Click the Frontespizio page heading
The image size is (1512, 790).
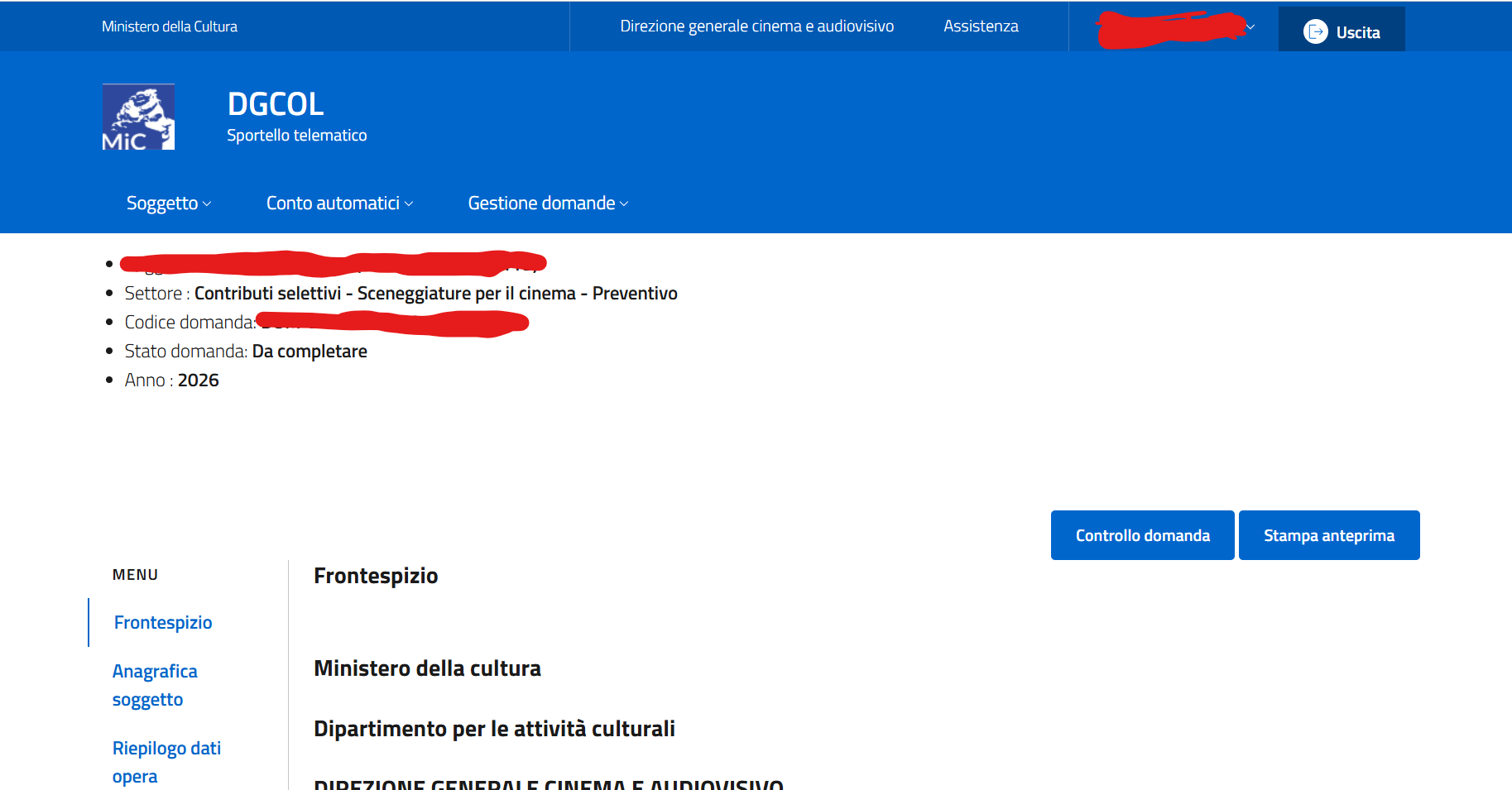click(x=376, y=576)
